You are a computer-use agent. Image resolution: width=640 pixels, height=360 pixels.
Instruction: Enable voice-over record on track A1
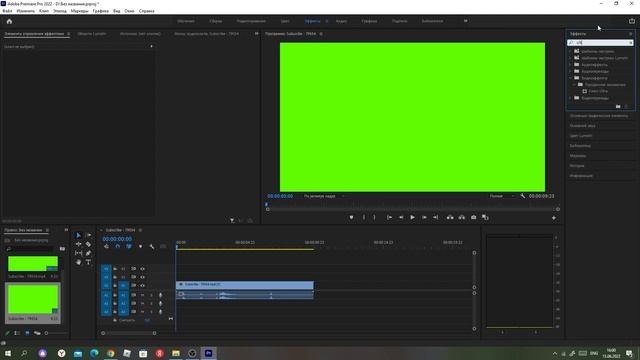pos(160,295)
